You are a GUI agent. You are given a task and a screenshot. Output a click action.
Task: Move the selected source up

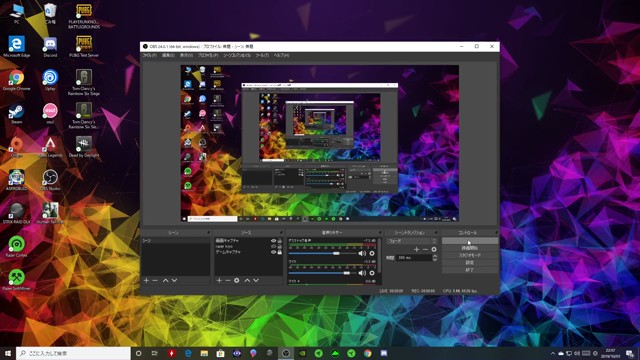click(x=247, y=280)
